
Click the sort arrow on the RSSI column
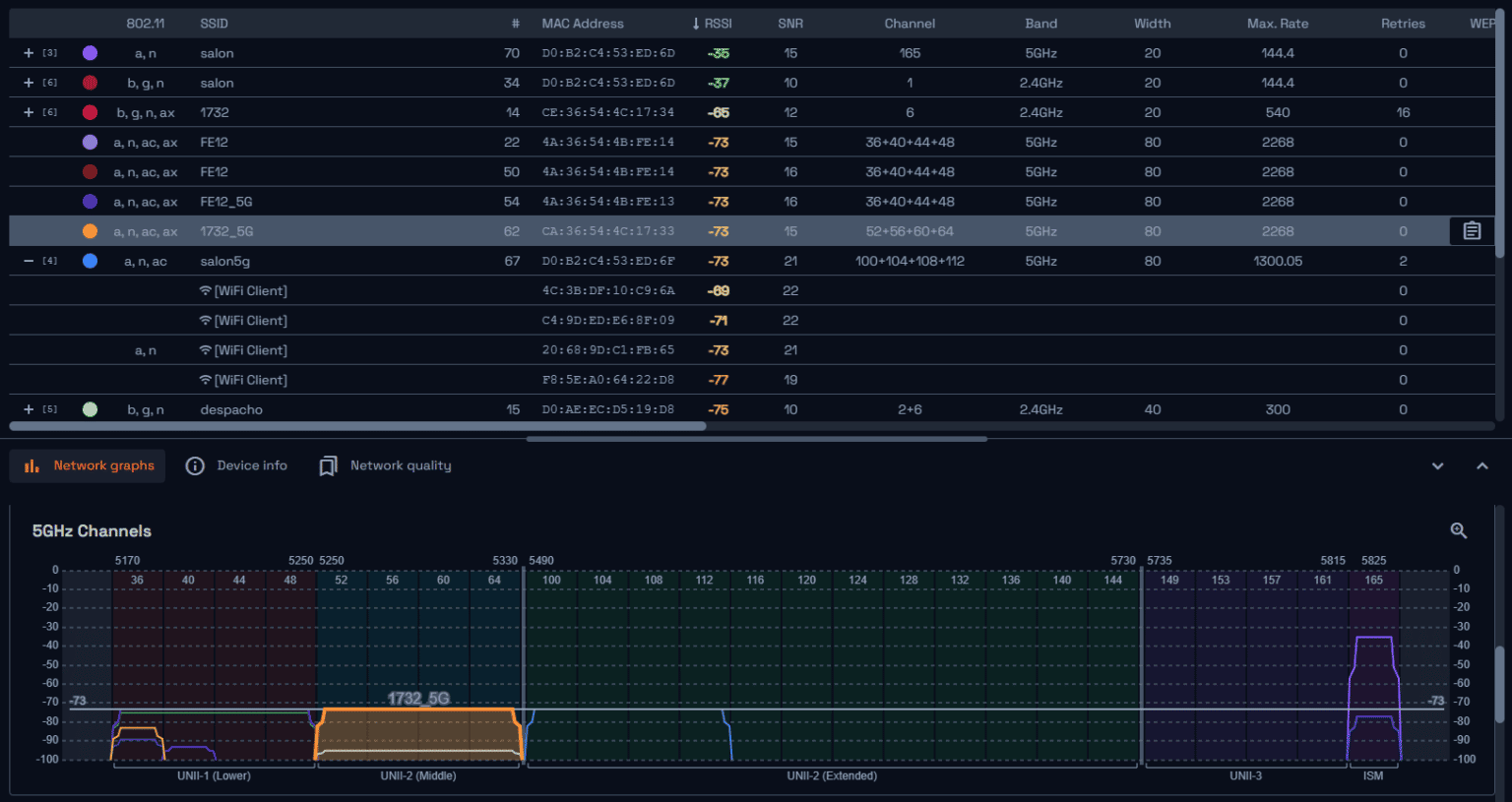697,23
